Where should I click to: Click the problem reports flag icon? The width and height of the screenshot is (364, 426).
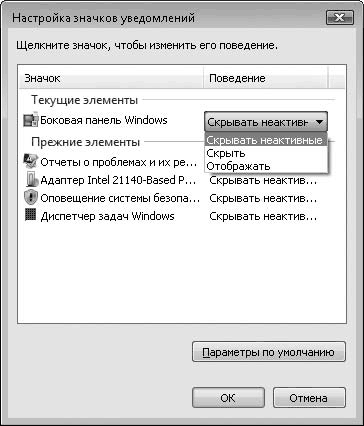pos(31,162)
